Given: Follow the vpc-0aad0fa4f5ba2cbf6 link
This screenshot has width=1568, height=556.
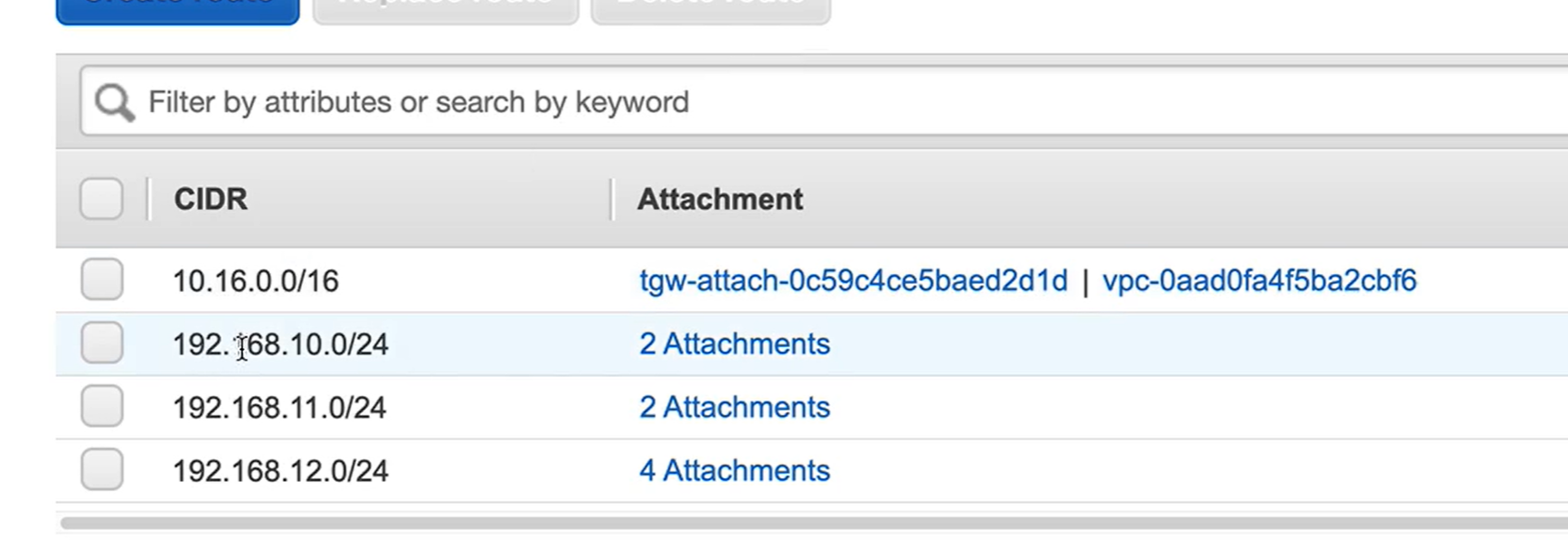Looking at the screenshot, I should click(1259, 280).
